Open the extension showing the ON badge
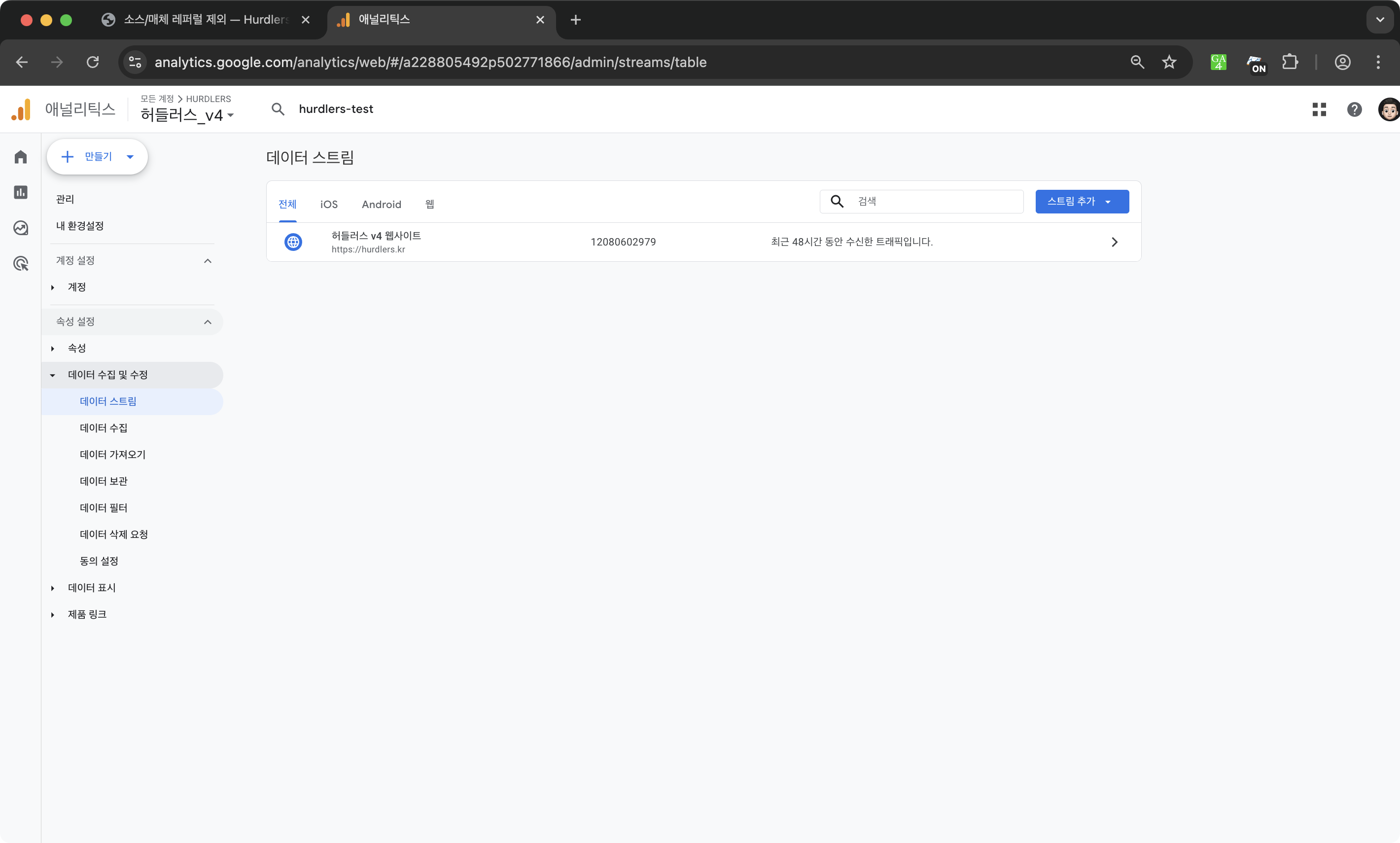The width and height of the screenshot is (1400, 843). pos(1256,63)
